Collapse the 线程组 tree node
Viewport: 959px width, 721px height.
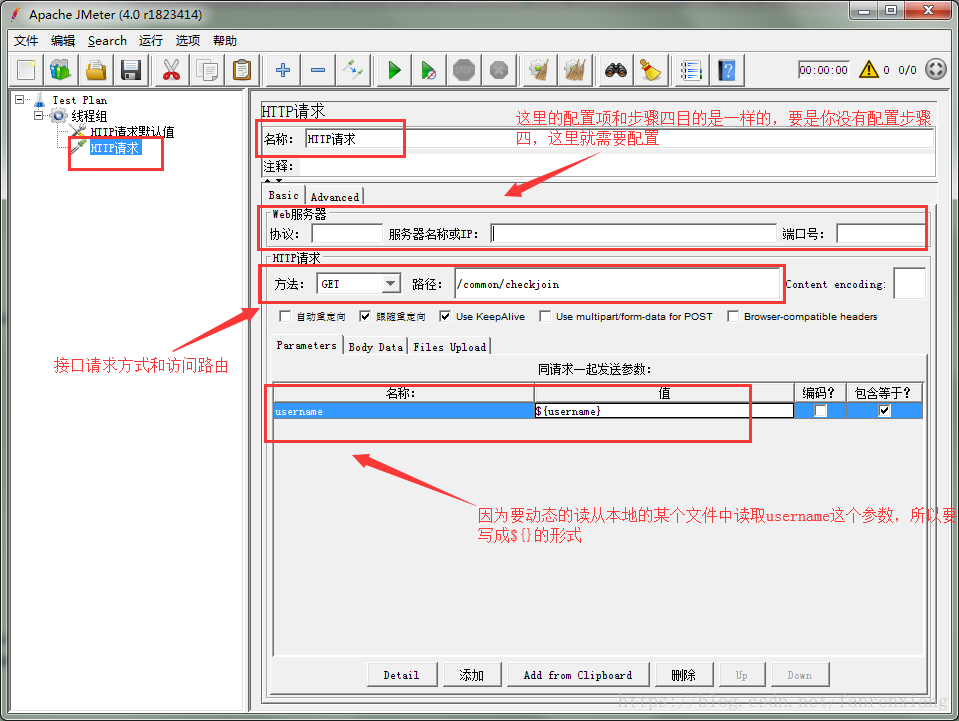[x=39, y=115]
